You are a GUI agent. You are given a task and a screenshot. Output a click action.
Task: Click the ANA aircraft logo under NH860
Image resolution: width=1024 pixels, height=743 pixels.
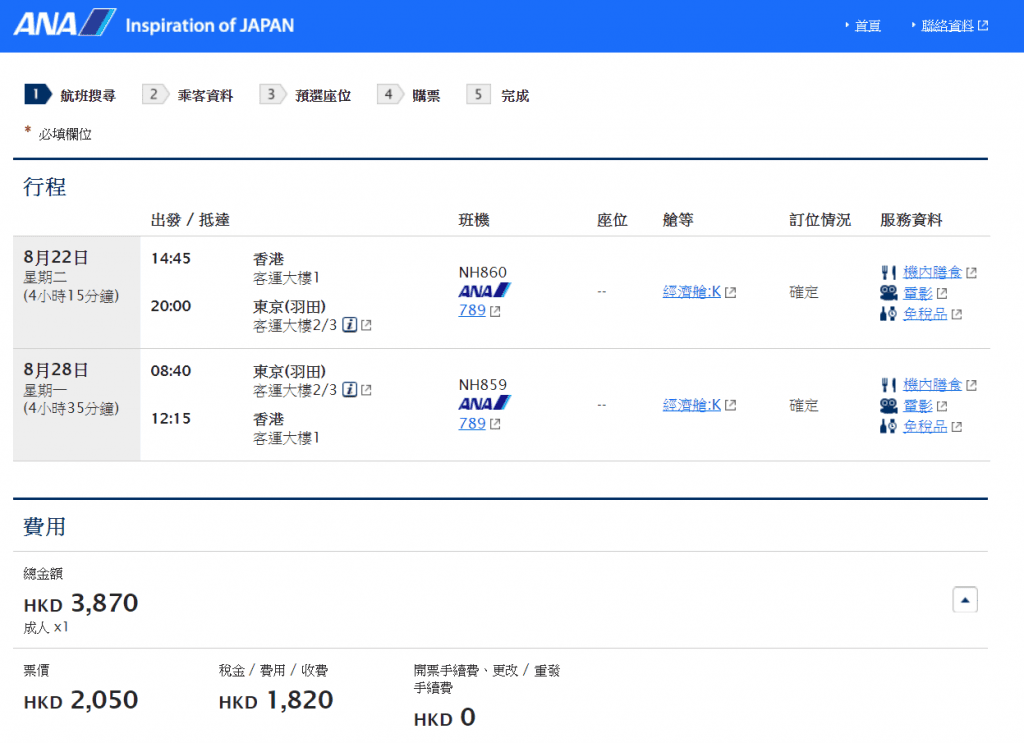coord(484,290)
